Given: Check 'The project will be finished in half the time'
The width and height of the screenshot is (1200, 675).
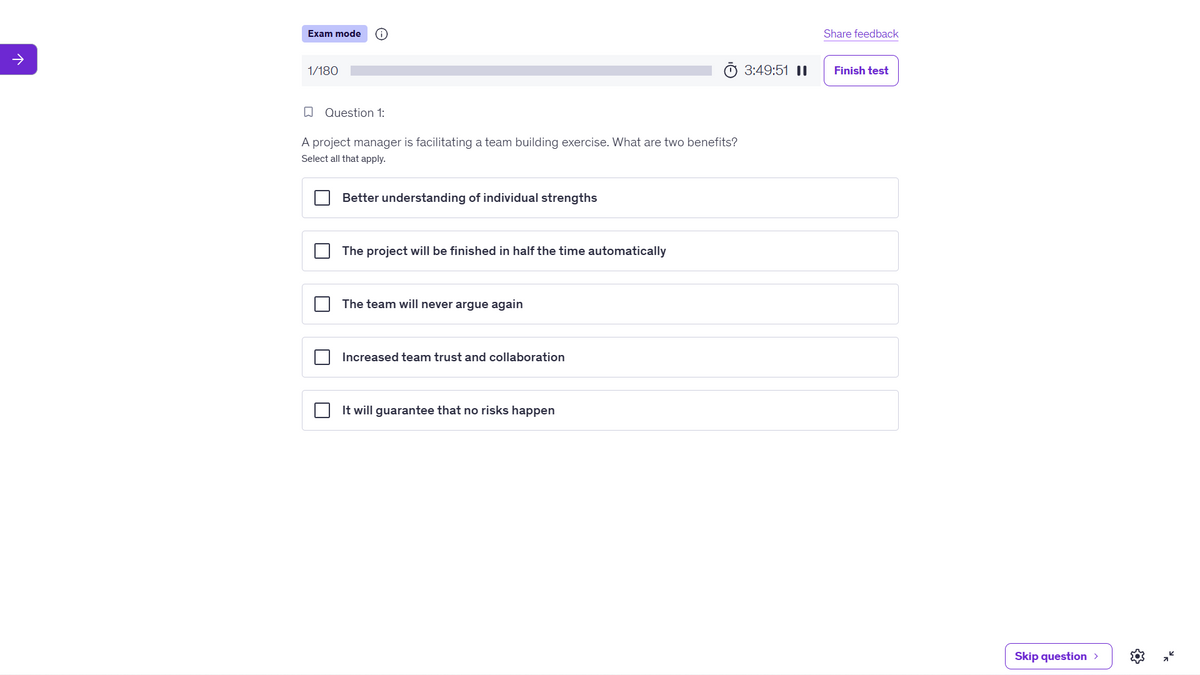Looking at the screenshot, I should [322, 251].
